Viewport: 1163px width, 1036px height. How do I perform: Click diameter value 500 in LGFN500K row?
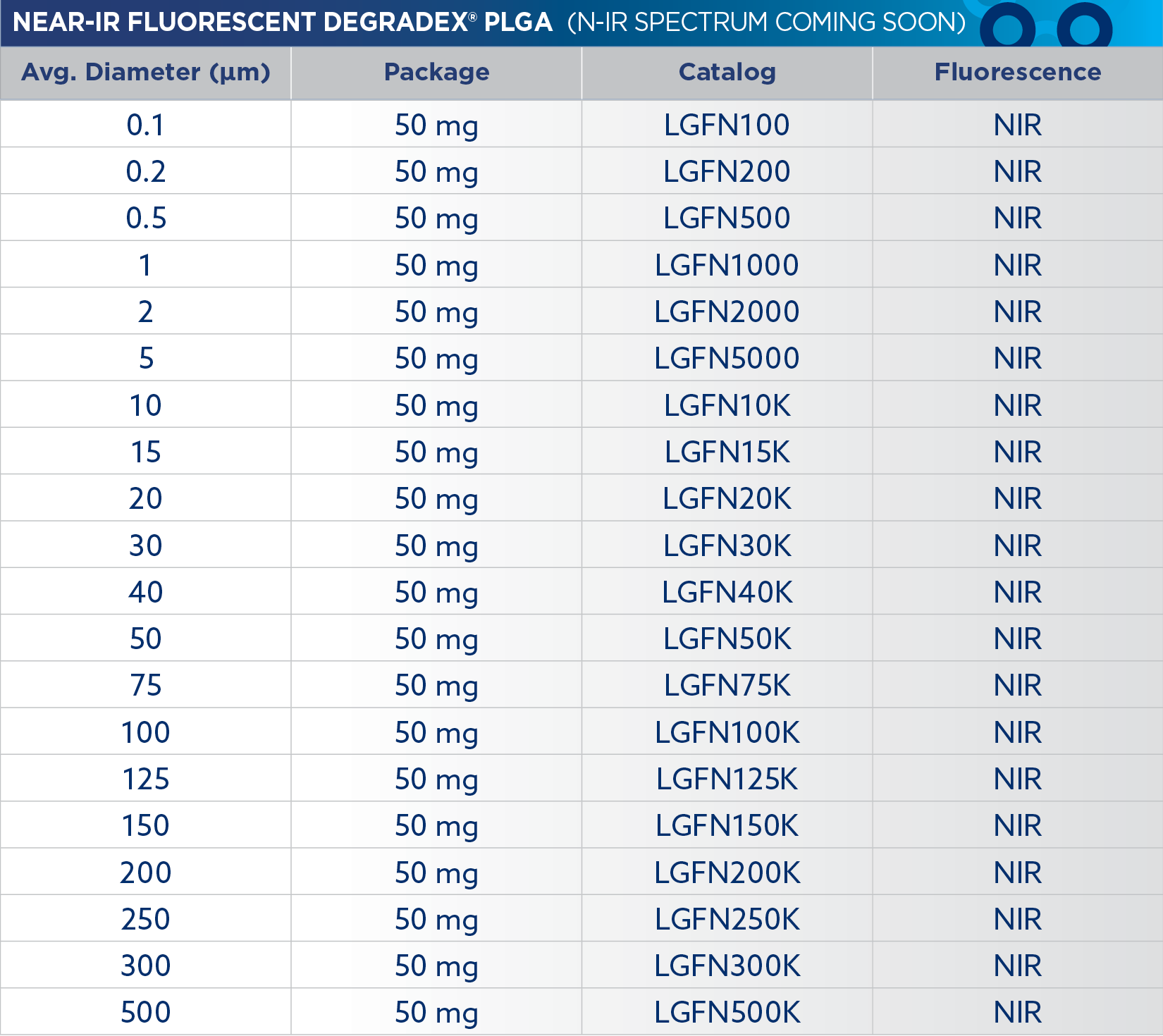coord(146,1012)
